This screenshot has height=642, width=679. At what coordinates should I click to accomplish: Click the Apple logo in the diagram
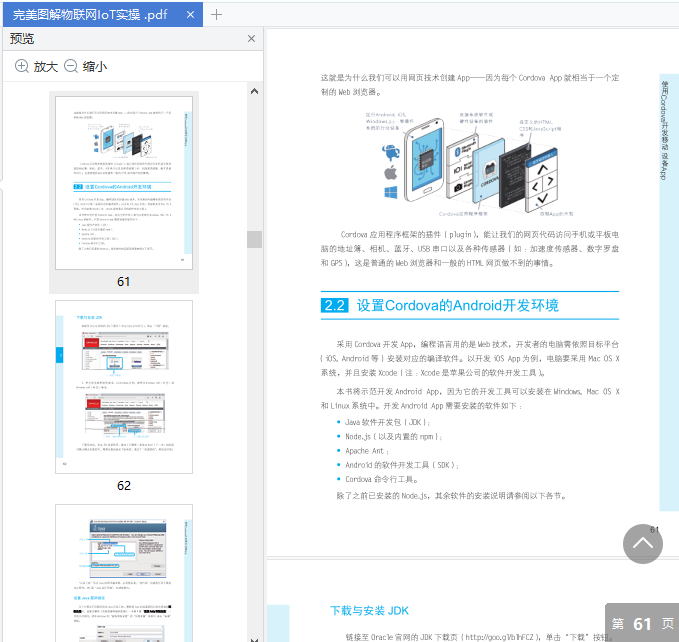391,172
